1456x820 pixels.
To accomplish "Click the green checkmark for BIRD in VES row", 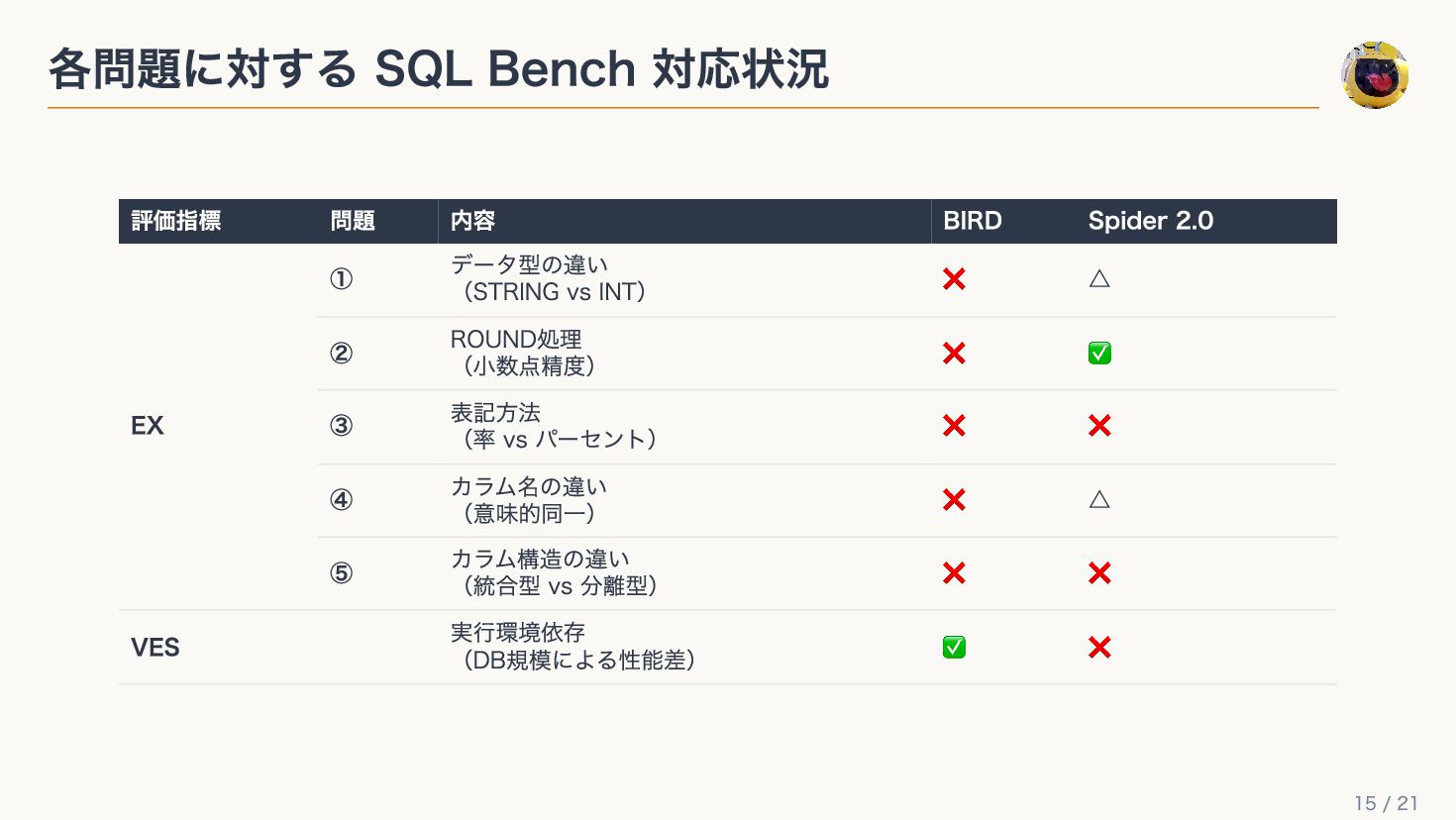I will [x=954, y=647].
